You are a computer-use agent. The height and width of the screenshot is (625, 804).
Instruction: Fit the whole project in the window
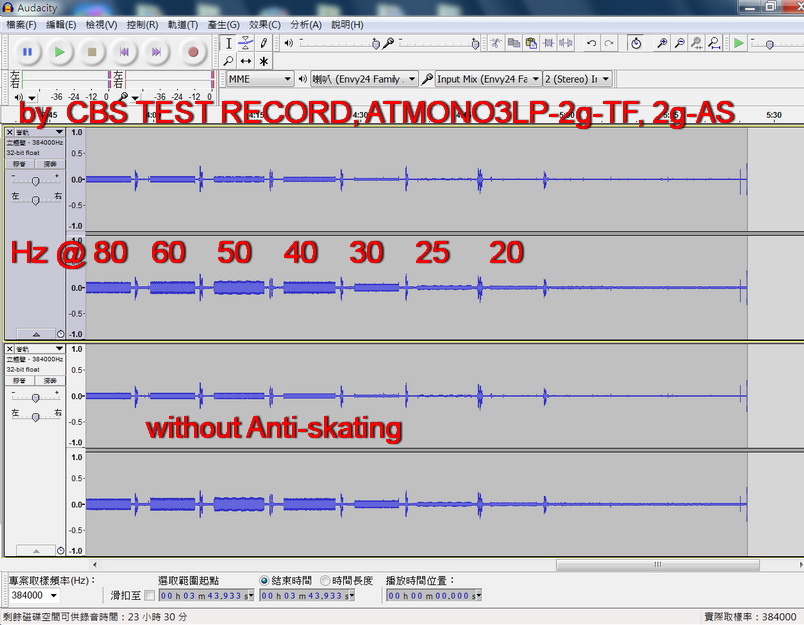tap(714, 44)
